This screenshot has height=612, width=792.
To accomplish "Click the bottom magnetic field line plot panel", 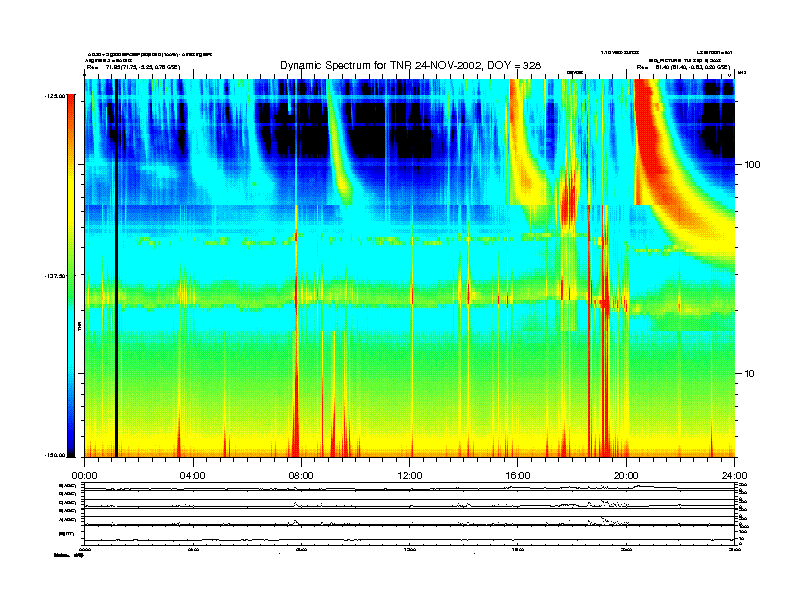I will [x=409, y=534].
